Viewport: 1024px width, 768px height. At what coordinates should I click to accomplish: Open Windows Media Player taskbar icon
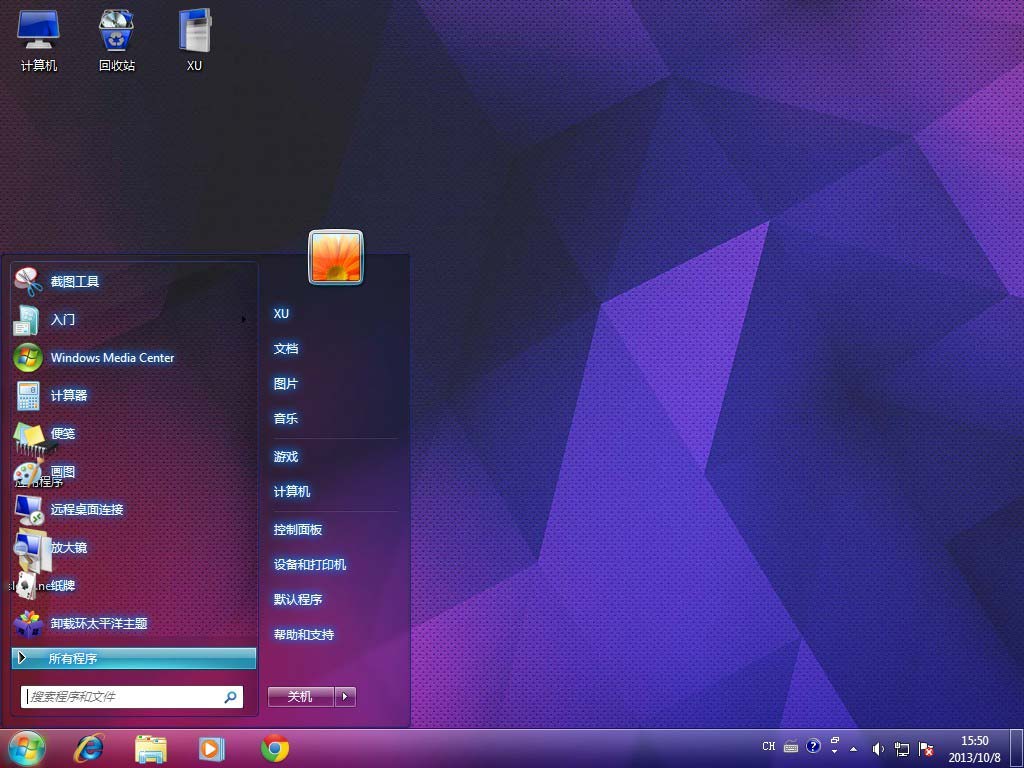pyautogui.click(x=212, y=747)
